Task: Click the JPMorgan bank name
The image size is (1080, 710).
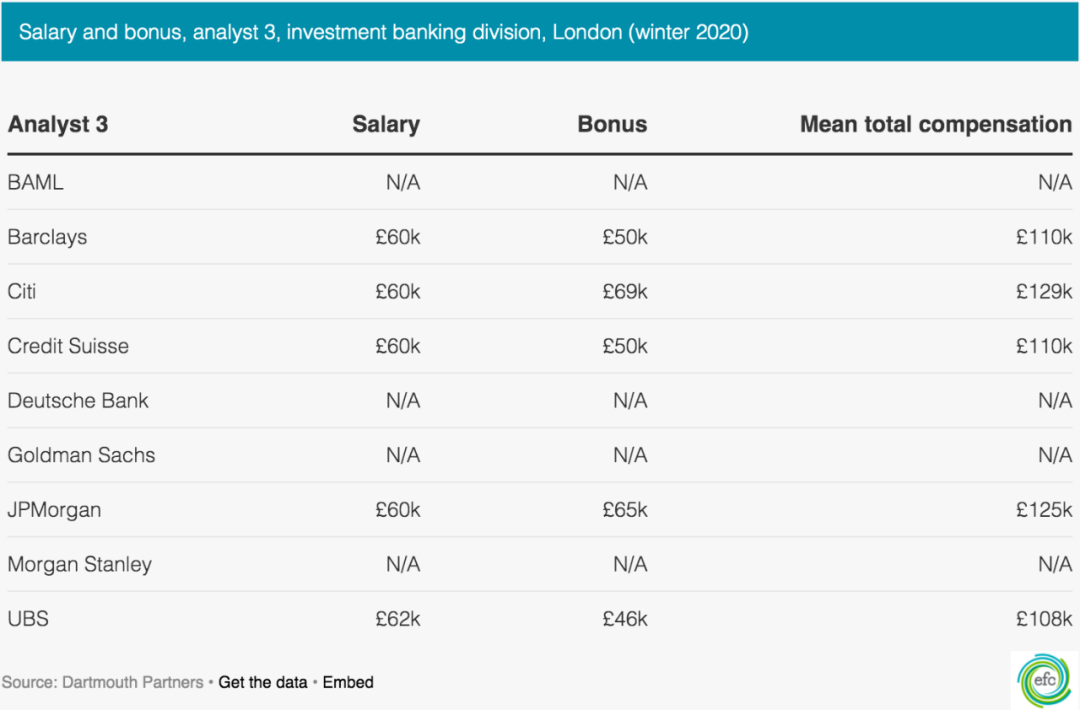Action: [x=54, y=510]
